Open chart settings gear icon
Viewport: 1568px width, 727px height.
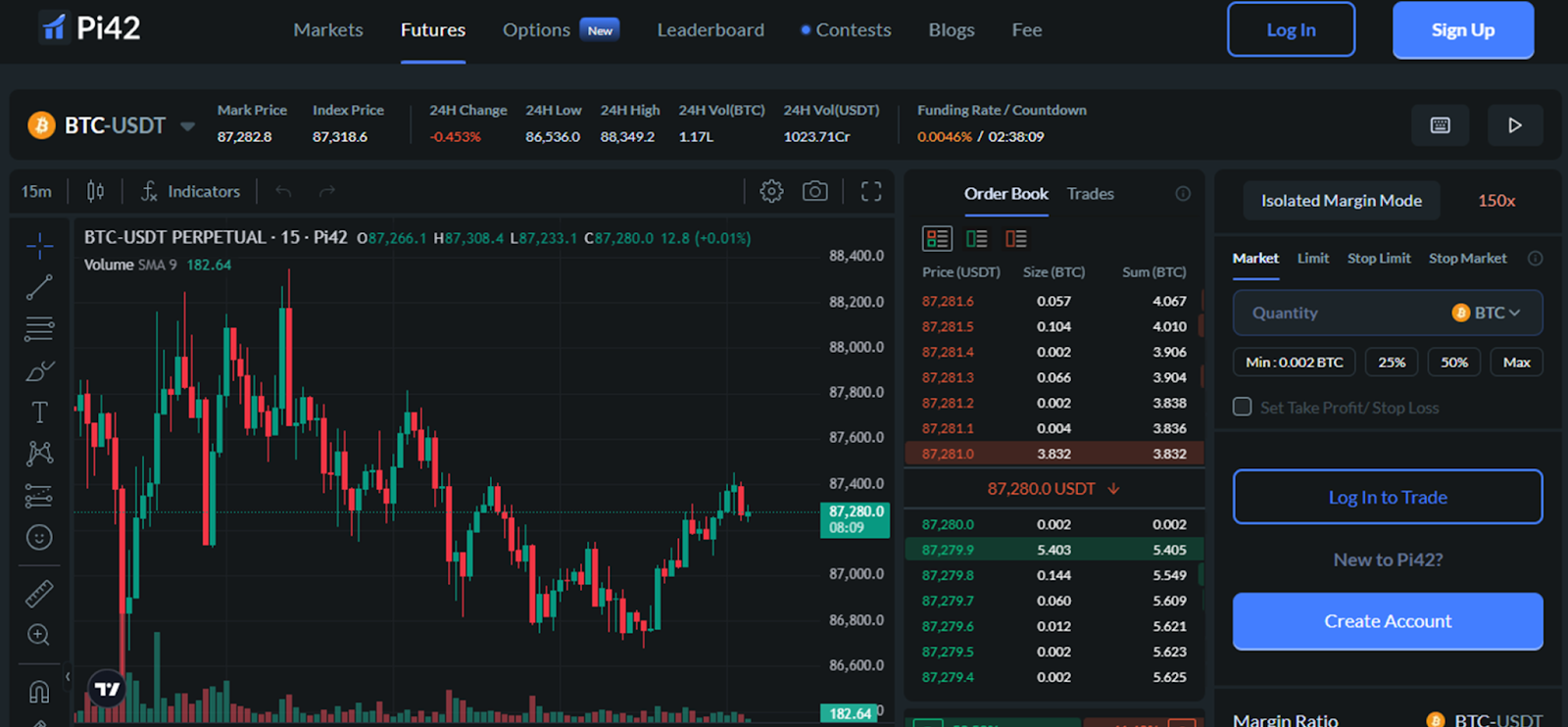coord(771,191)
